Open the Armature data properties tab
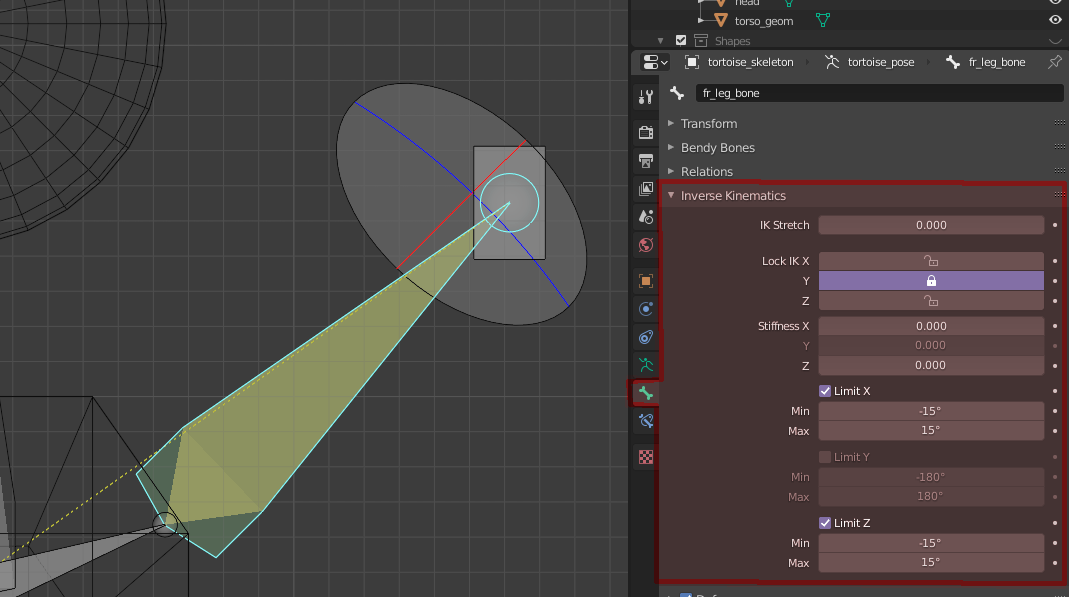The image size is (1069, 597). tap(646, 365)
